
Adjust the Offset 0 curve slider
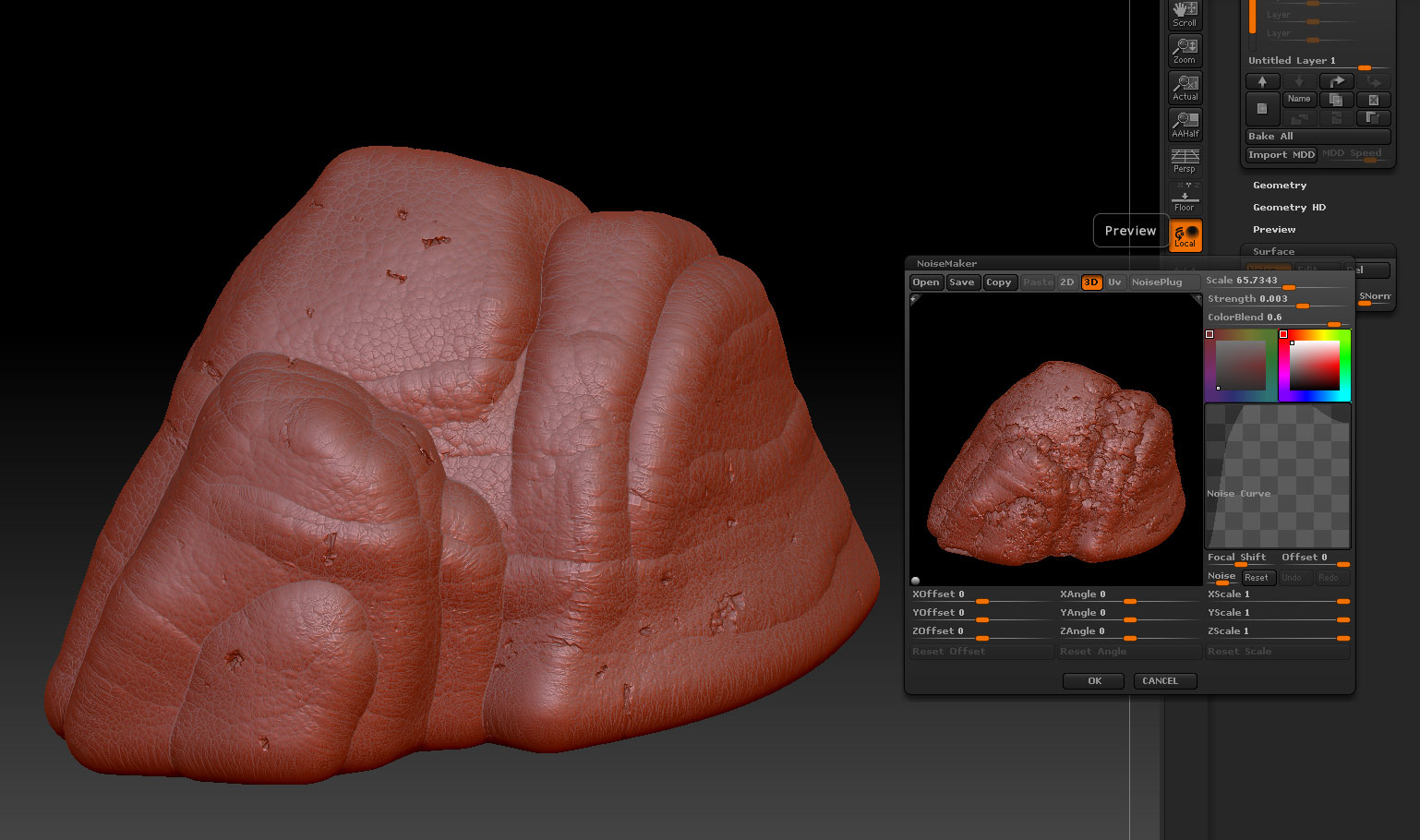coord(1315,558)
